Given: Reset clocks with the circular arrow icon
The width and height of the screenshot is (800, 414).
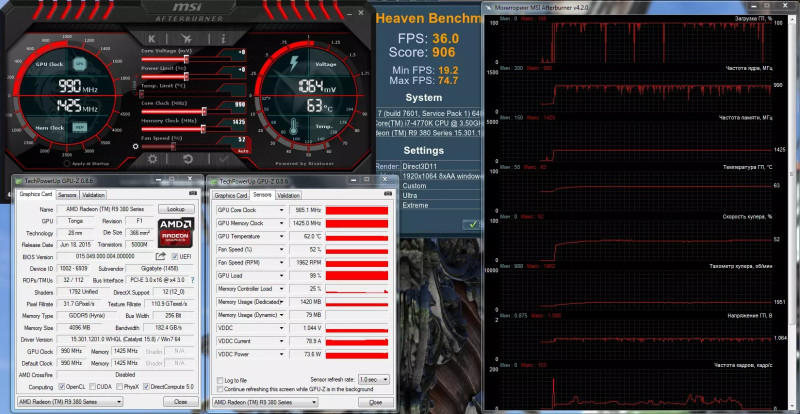Looking at the screenshot, I should (188, 159).
